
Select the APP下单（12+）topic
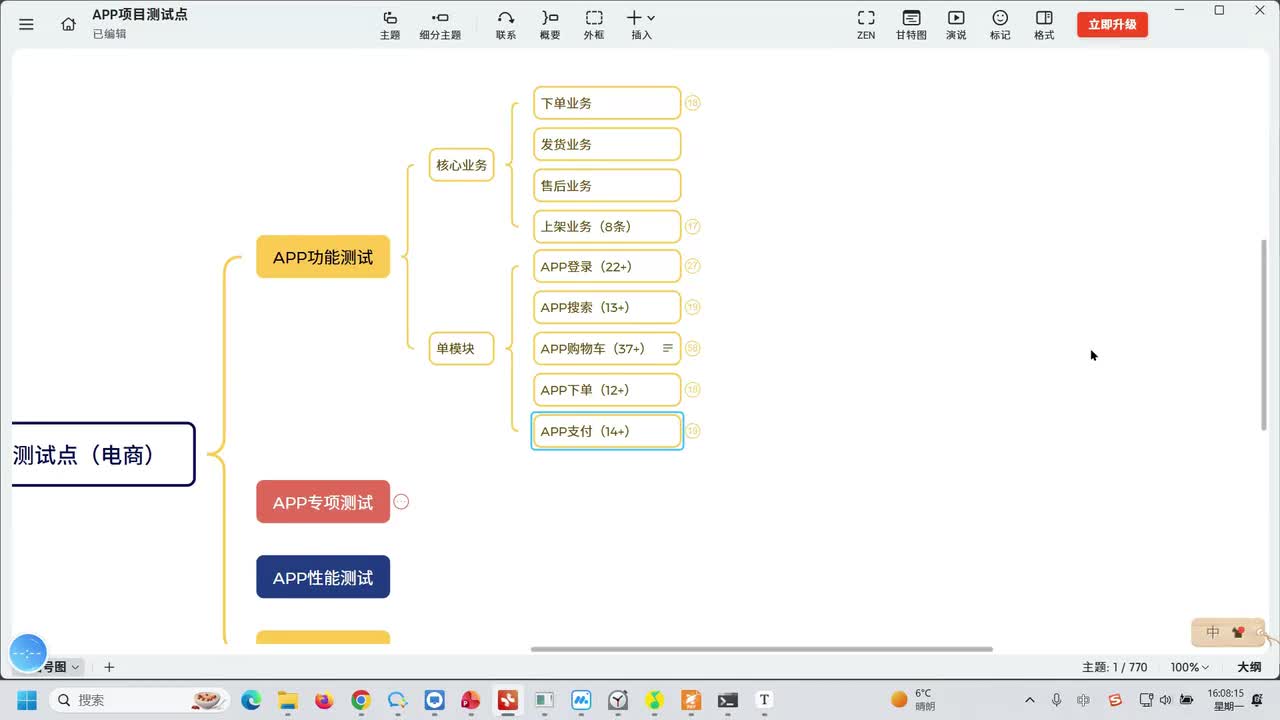(x=607, y=390)
